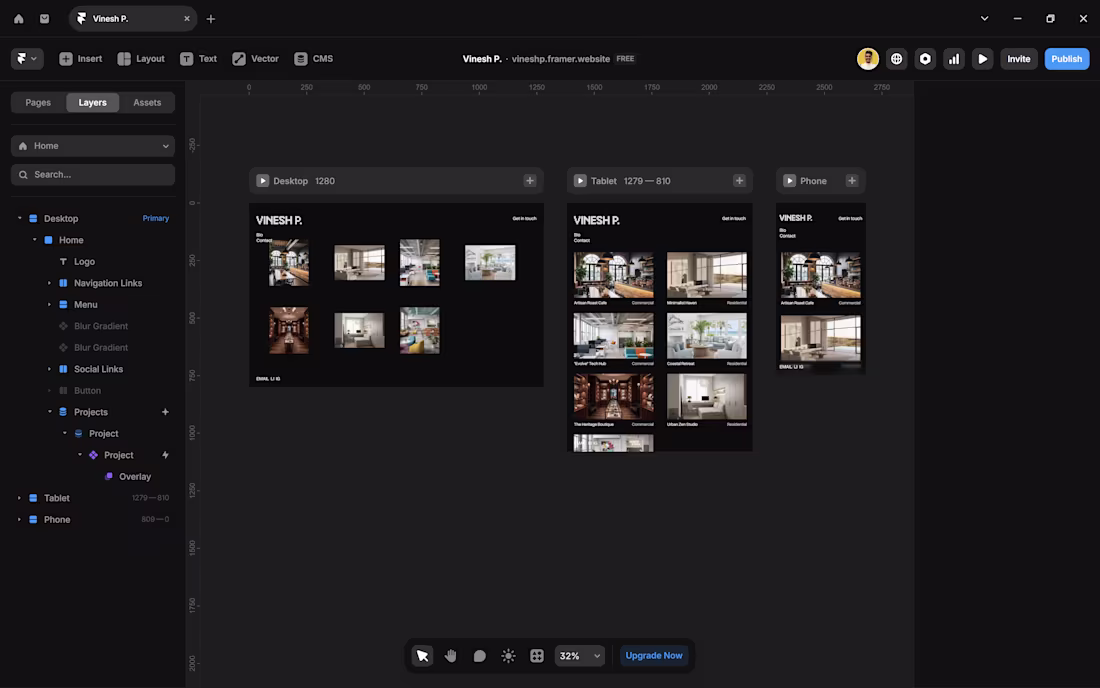This screenshot has width=1100, height=688.
Task: Open the Layout menu
Action: [x=141, y=58]
